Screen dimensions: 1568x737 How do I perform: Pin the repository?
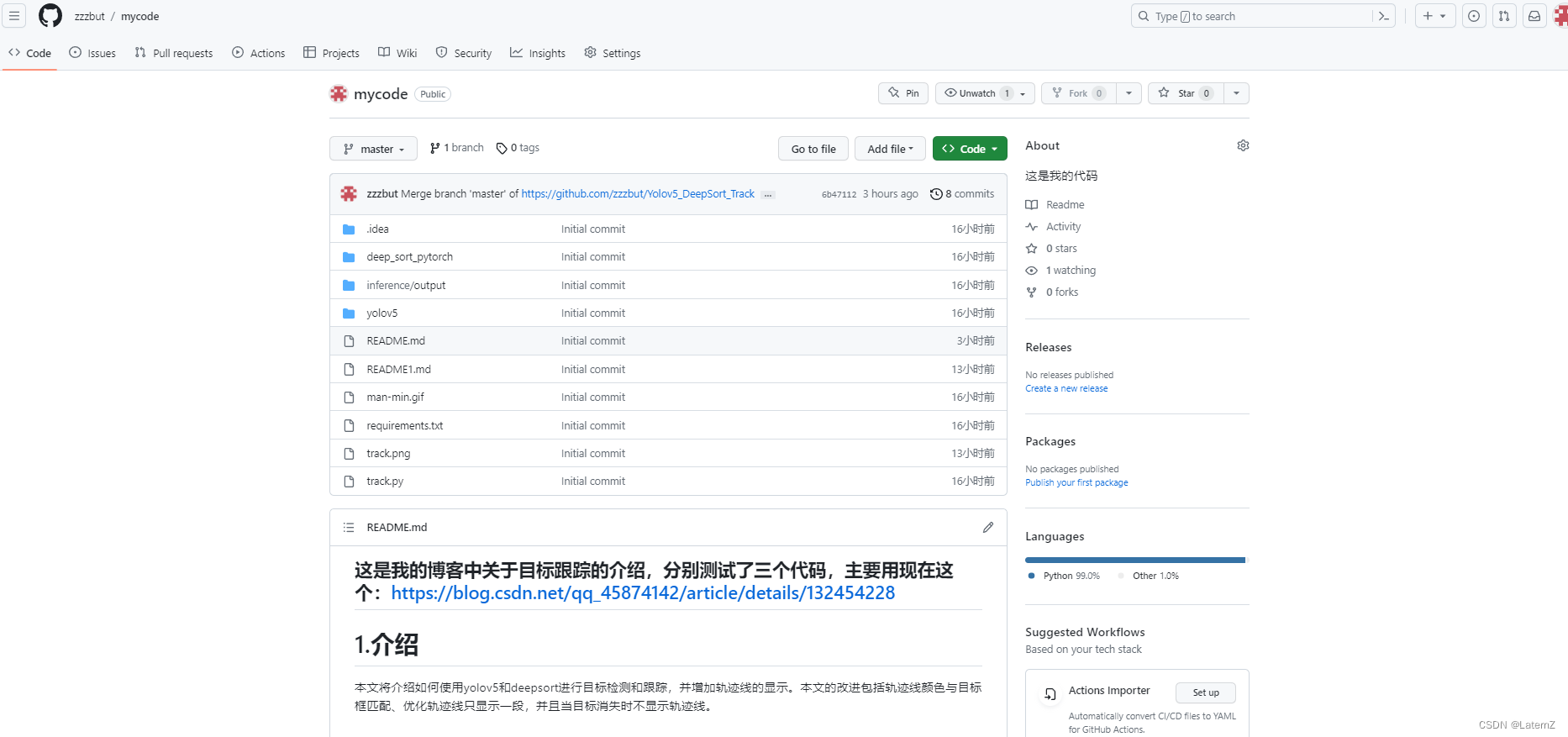click(903, 93)
